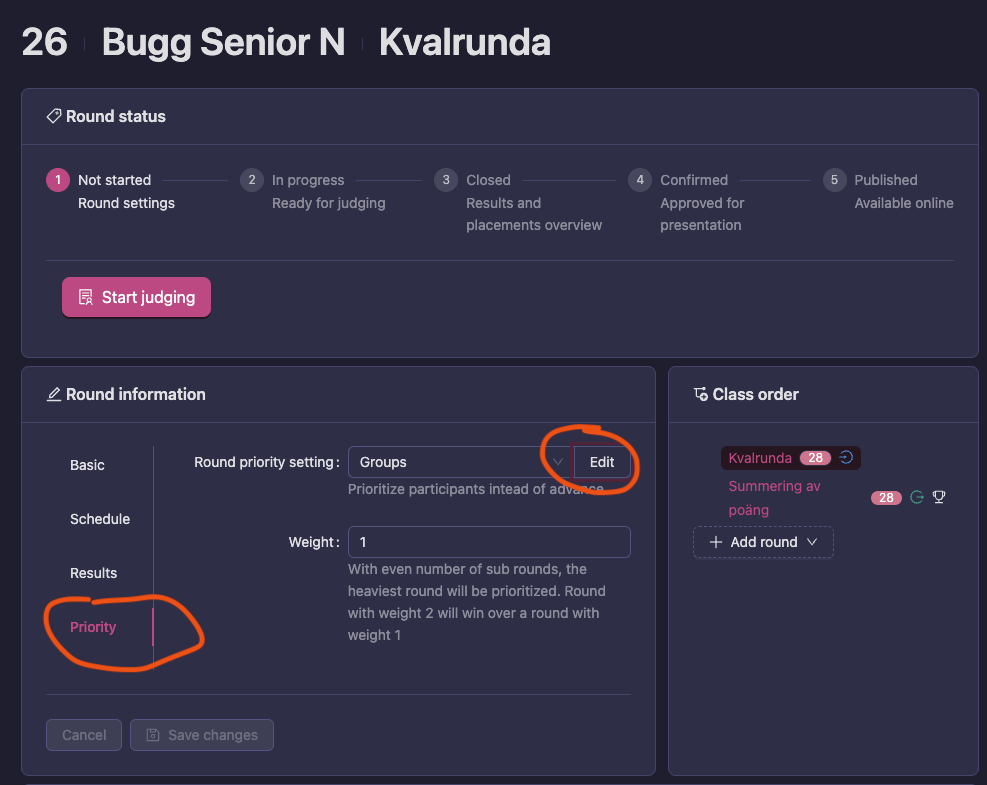
Task: Click the step 2 In progress circle
Action: pos(252,180)
